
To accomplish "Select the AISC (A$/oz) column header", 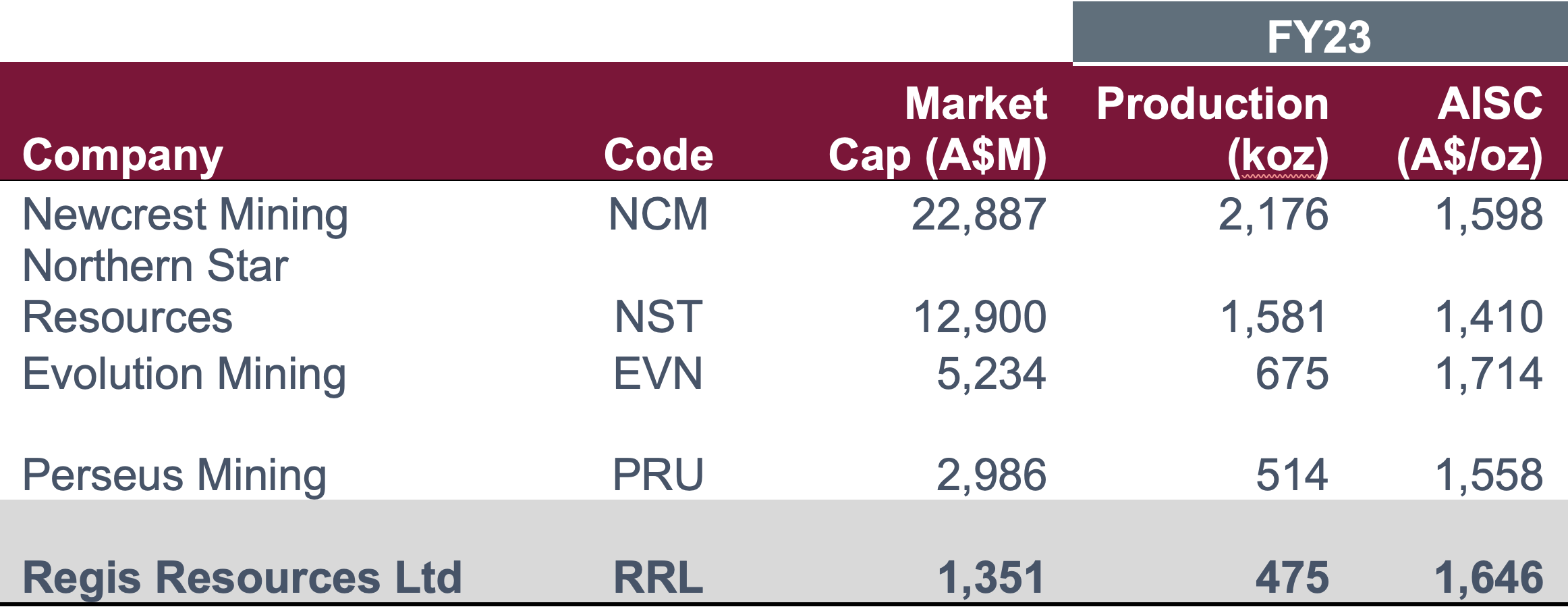I will [x=1471, y=130].
